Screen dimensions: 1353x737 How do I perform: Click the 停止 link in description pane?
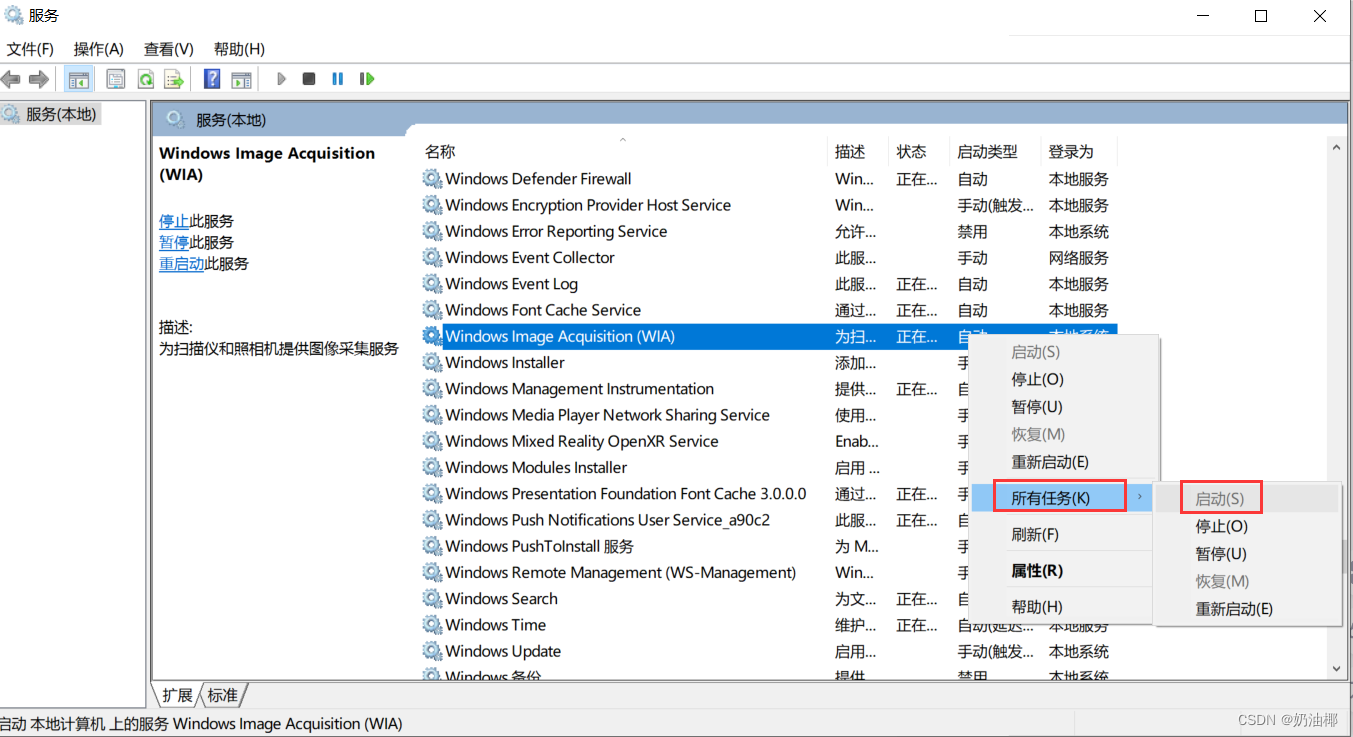(x=174, y=221)
